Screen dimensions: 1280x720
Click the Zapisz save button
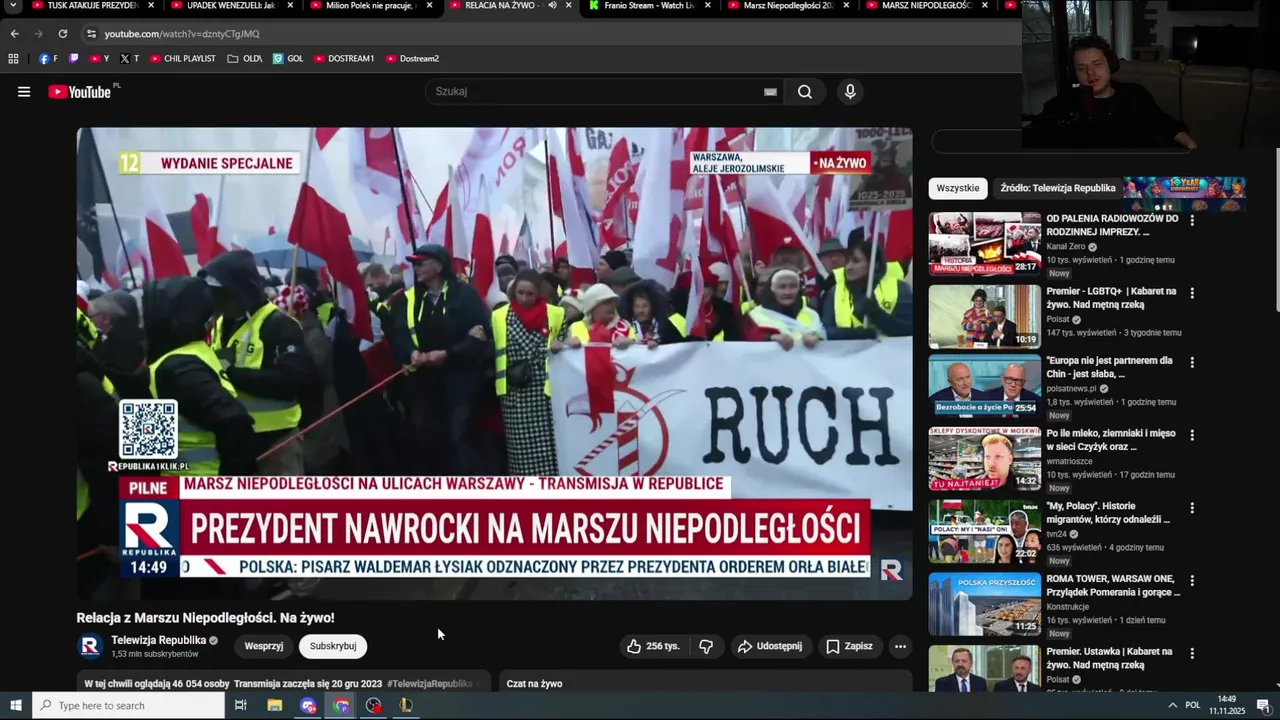point(849,646)
